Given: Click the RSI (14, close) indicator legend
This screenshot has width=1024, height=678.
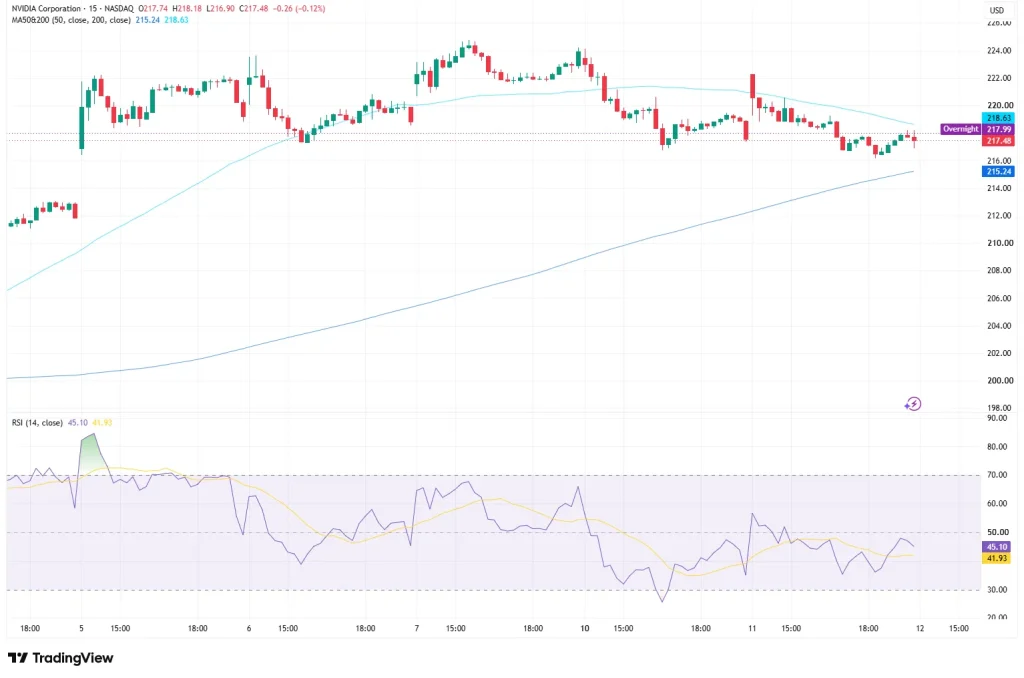Looking at the screenshot, I should pyautogui.click(x=37, y=423).
